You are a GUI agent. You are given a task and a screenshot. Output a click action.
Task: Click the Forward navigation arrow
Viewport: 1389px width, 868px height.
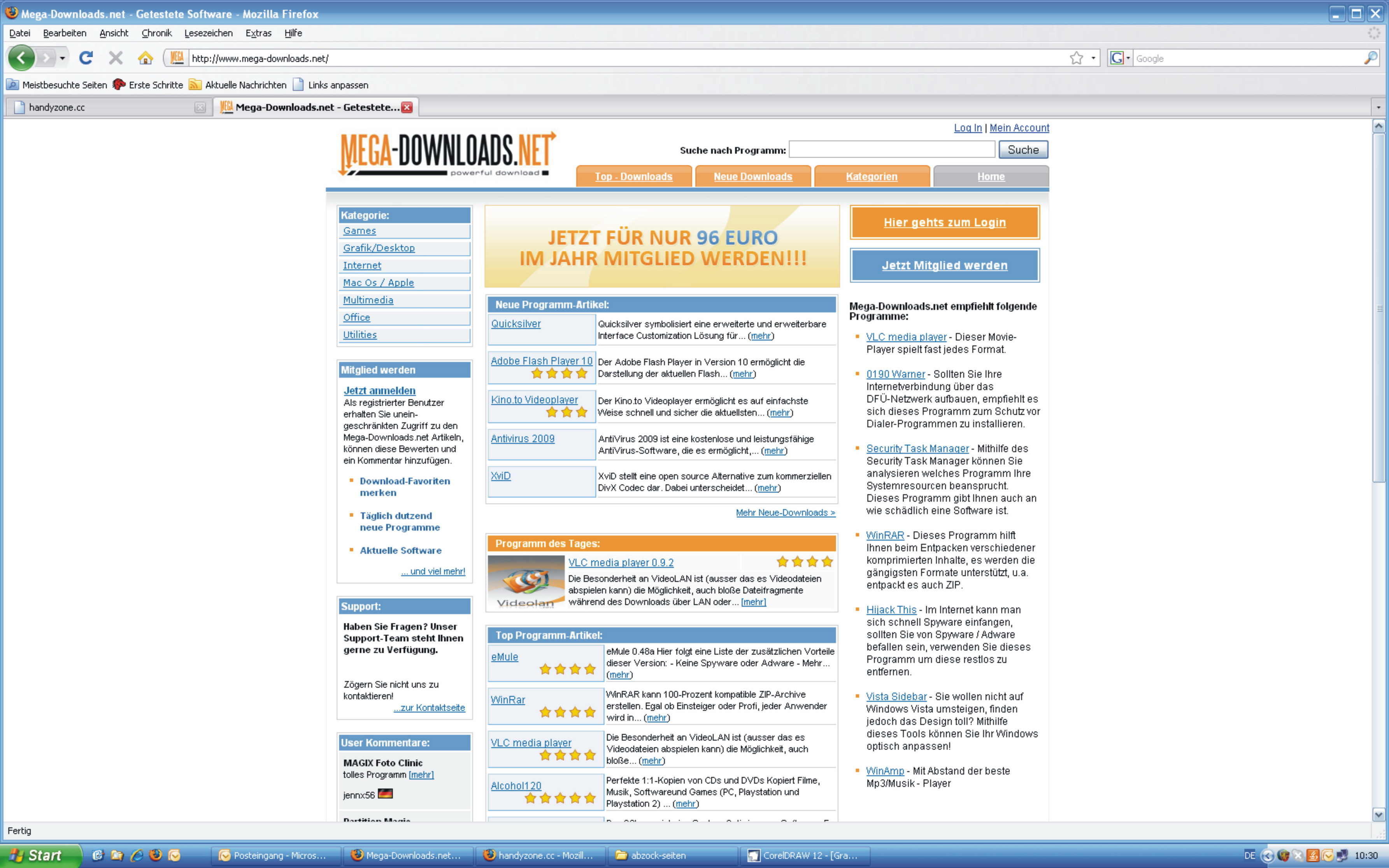point(46,58)
